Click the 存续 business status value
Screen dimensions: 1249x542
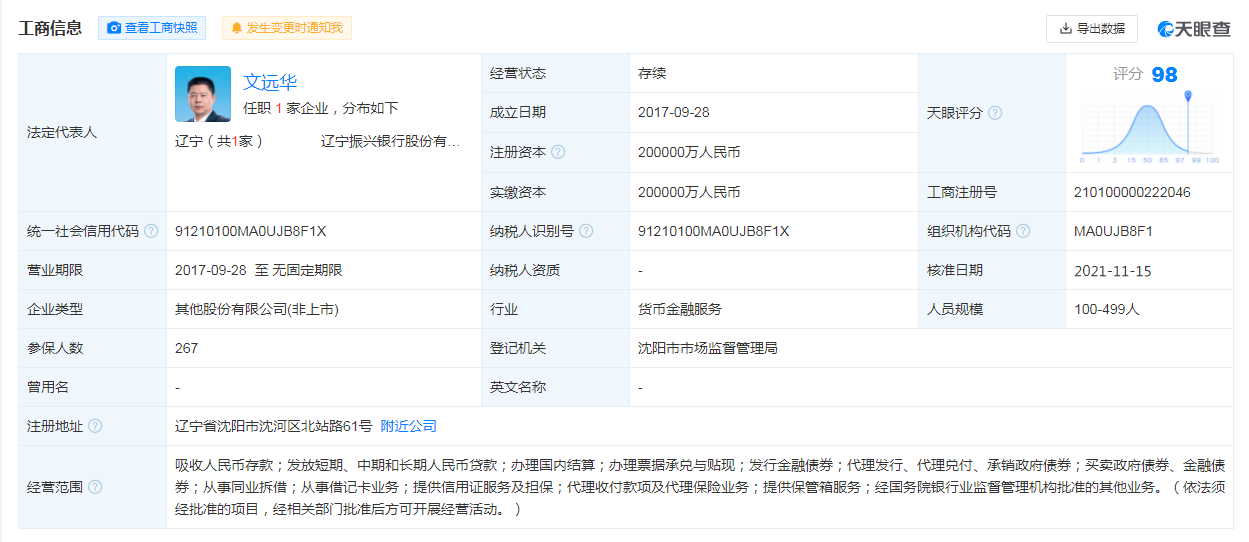pos(652,74)
